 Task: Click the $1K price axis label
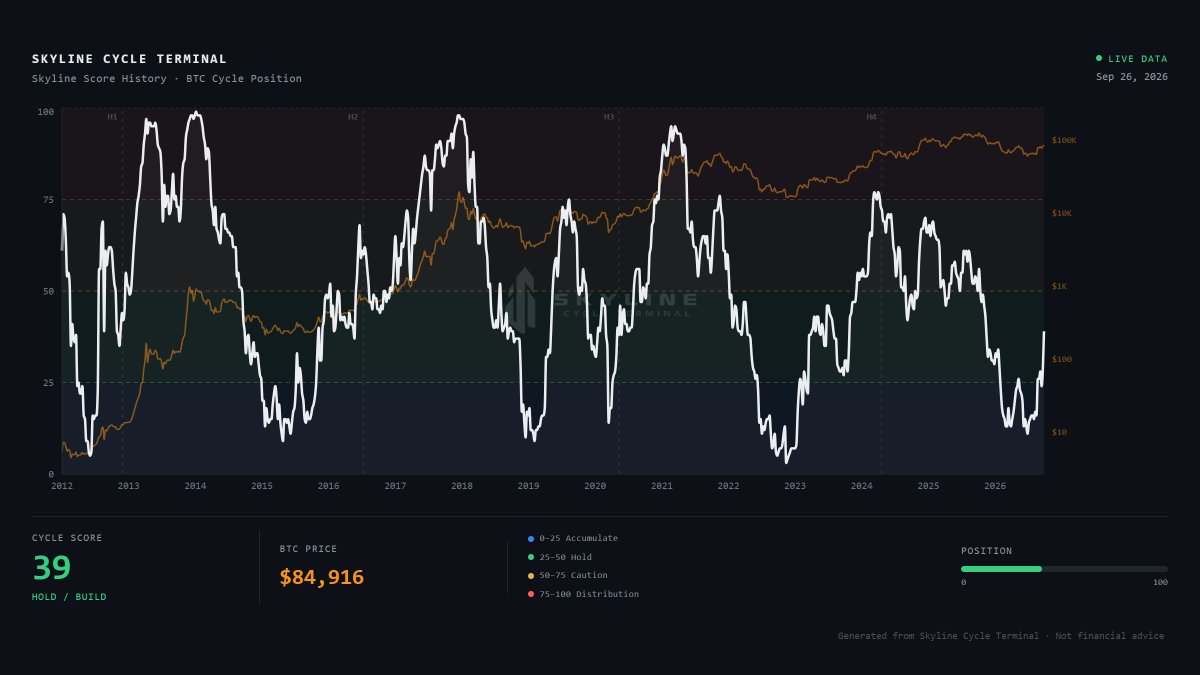pyautogui.click(x=1059, y=286)
